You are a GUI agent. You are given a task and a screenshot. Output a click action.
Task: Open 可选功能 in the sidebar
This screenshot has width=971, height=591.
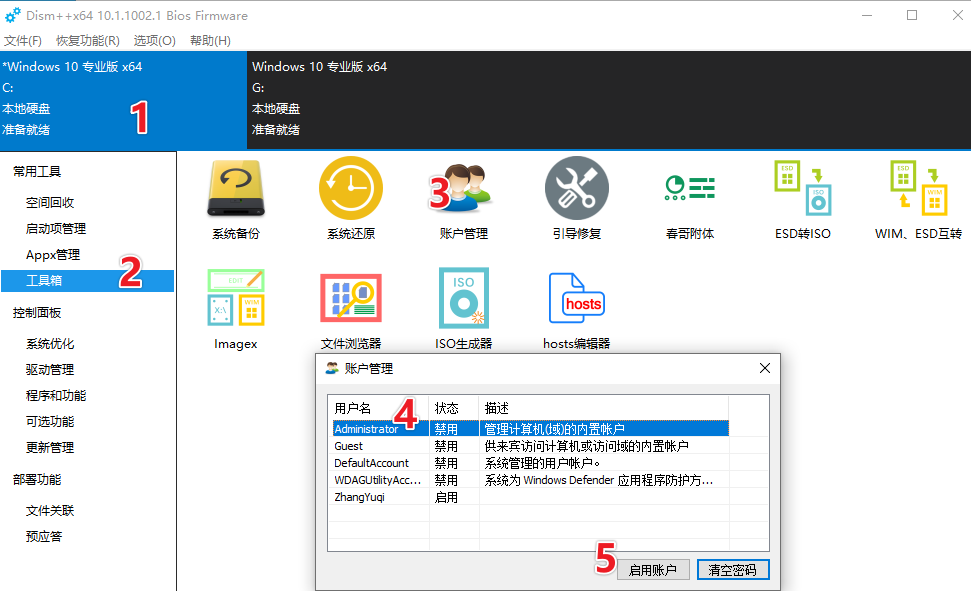50,422
